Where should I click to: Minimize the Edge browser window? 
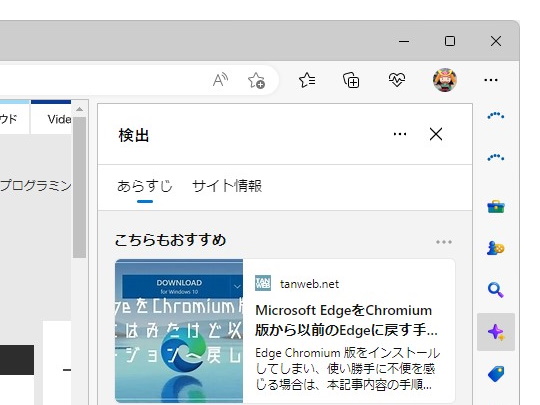[x=404, y=41]
